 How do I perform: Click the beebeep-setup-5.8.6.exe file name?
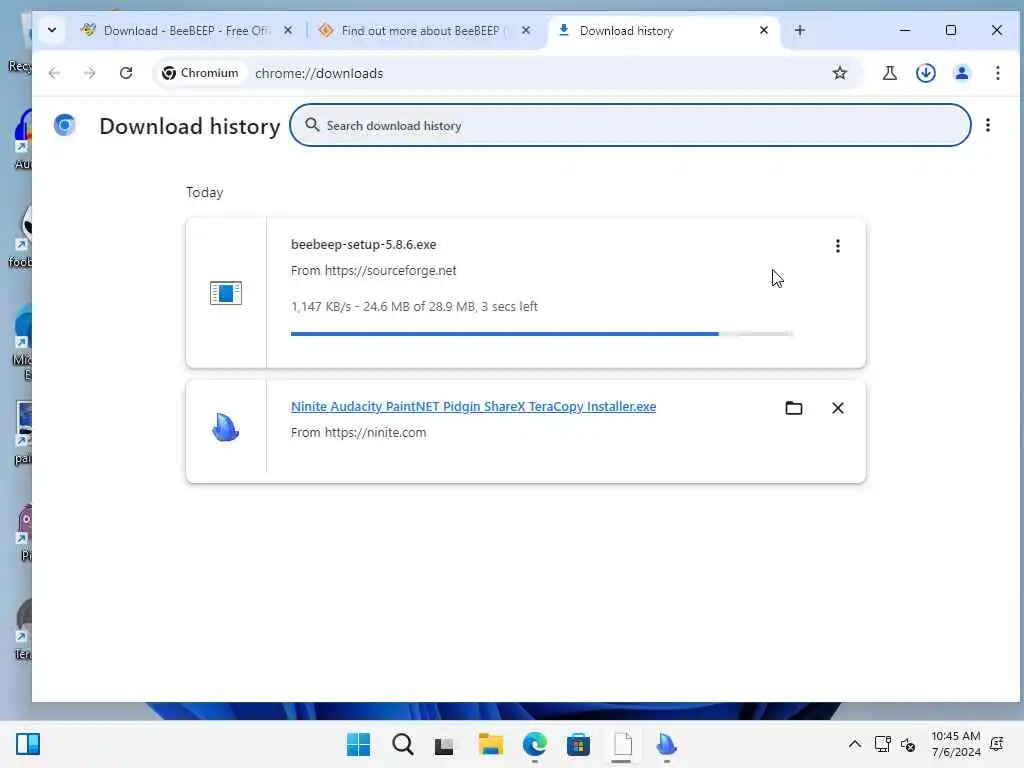pos(364,244)
